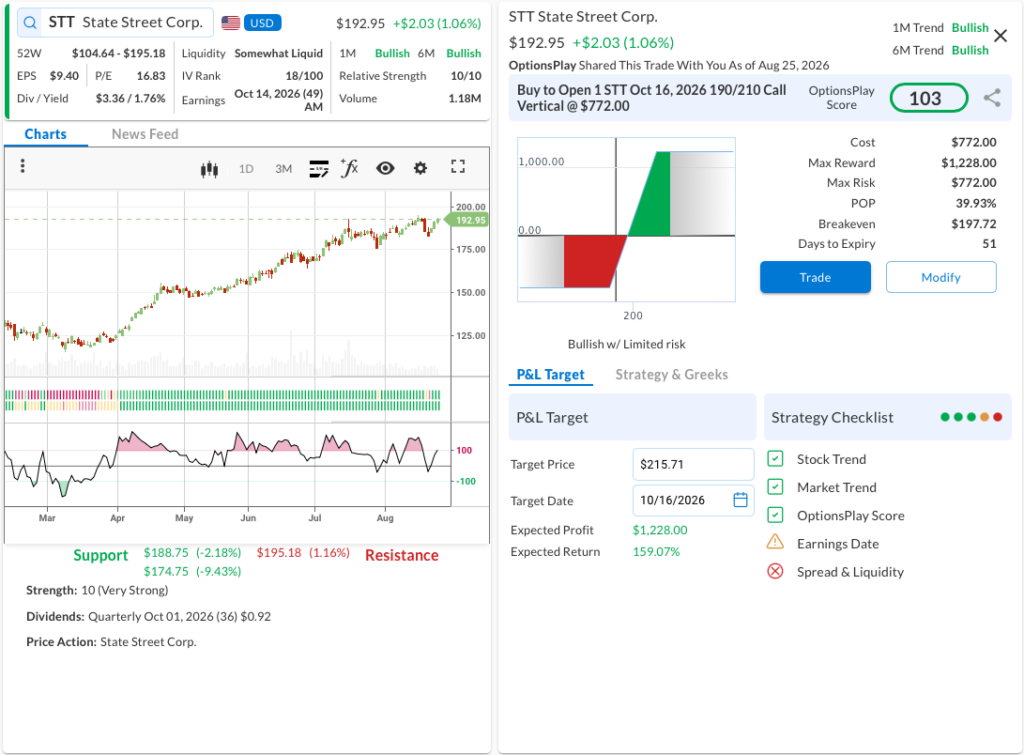
Task: Open the chart three-dot options menu
Action: pyautogui.click(x=23, y=166)
